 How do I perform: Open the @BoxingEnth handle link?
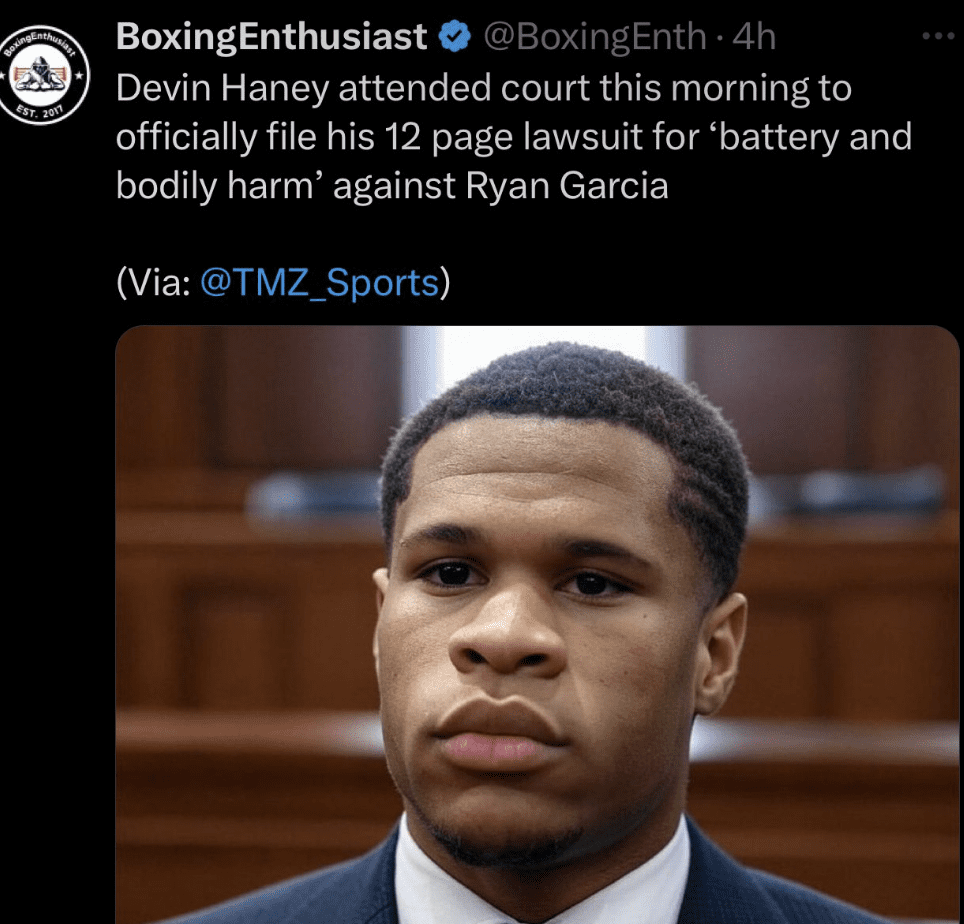coord(595,37)
